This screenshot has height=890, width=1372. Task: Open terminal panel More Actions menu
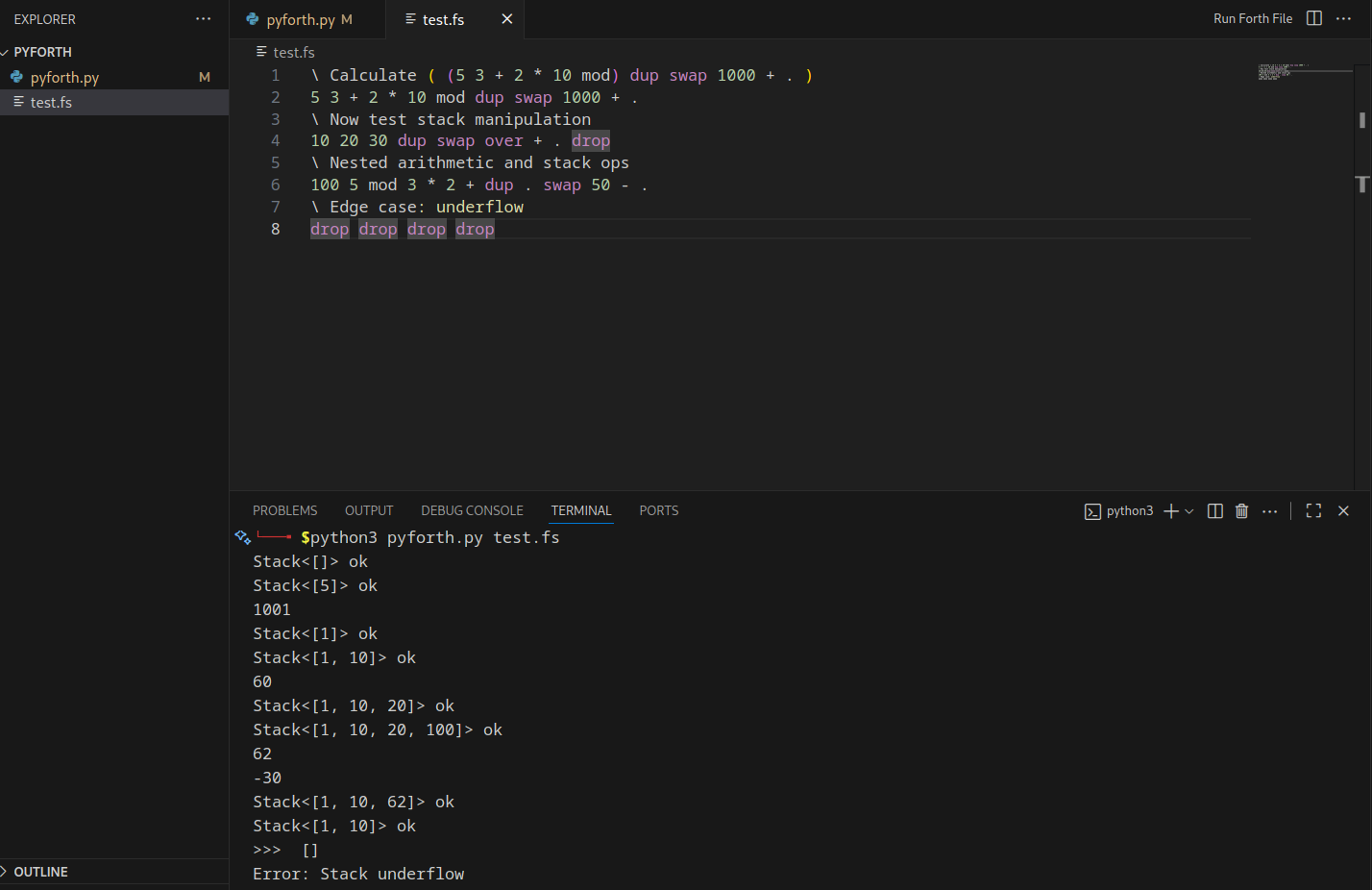click(x=1269, y=511)
